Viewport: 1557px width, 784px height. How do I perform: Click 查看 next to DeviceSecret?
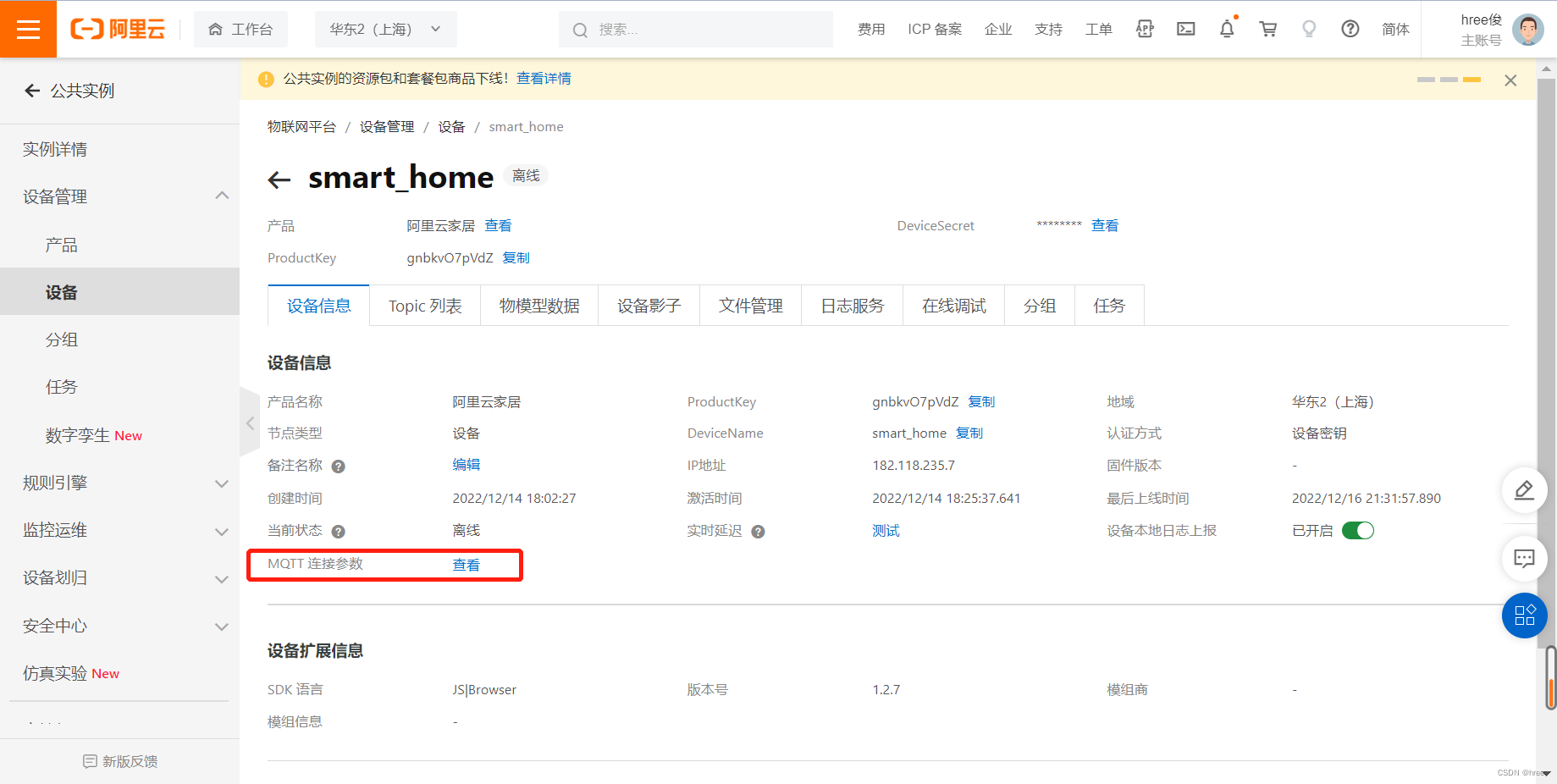1104,225
